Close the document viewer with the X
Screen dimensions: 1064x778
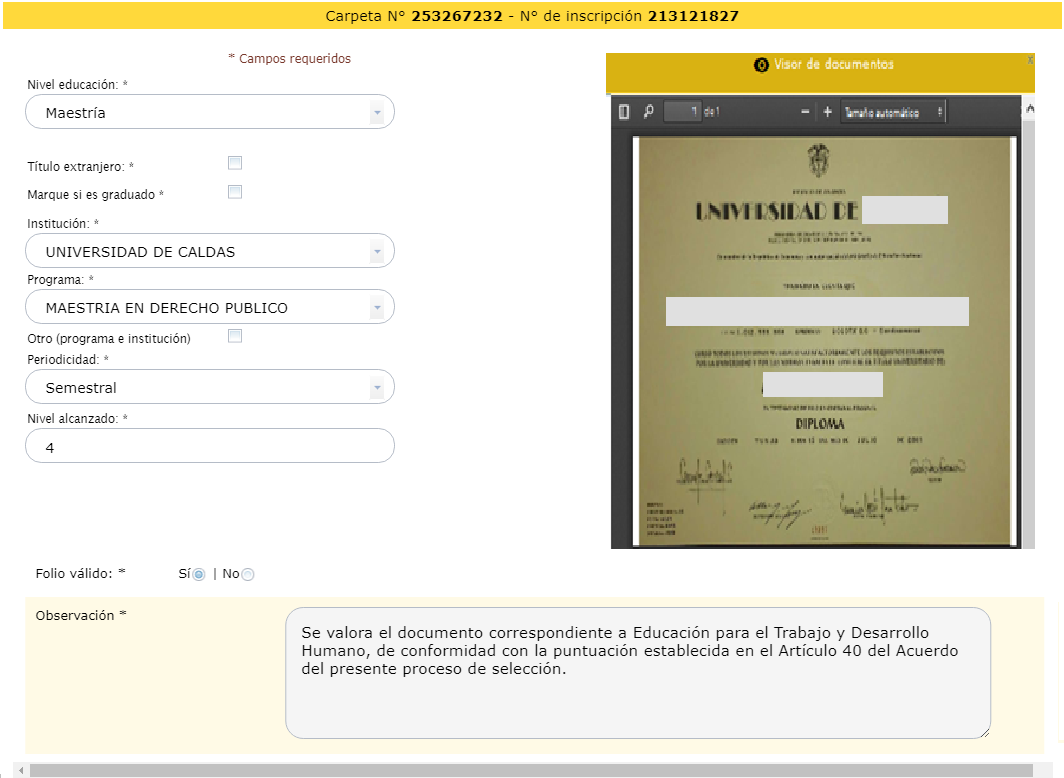(x=1029, y=60)
